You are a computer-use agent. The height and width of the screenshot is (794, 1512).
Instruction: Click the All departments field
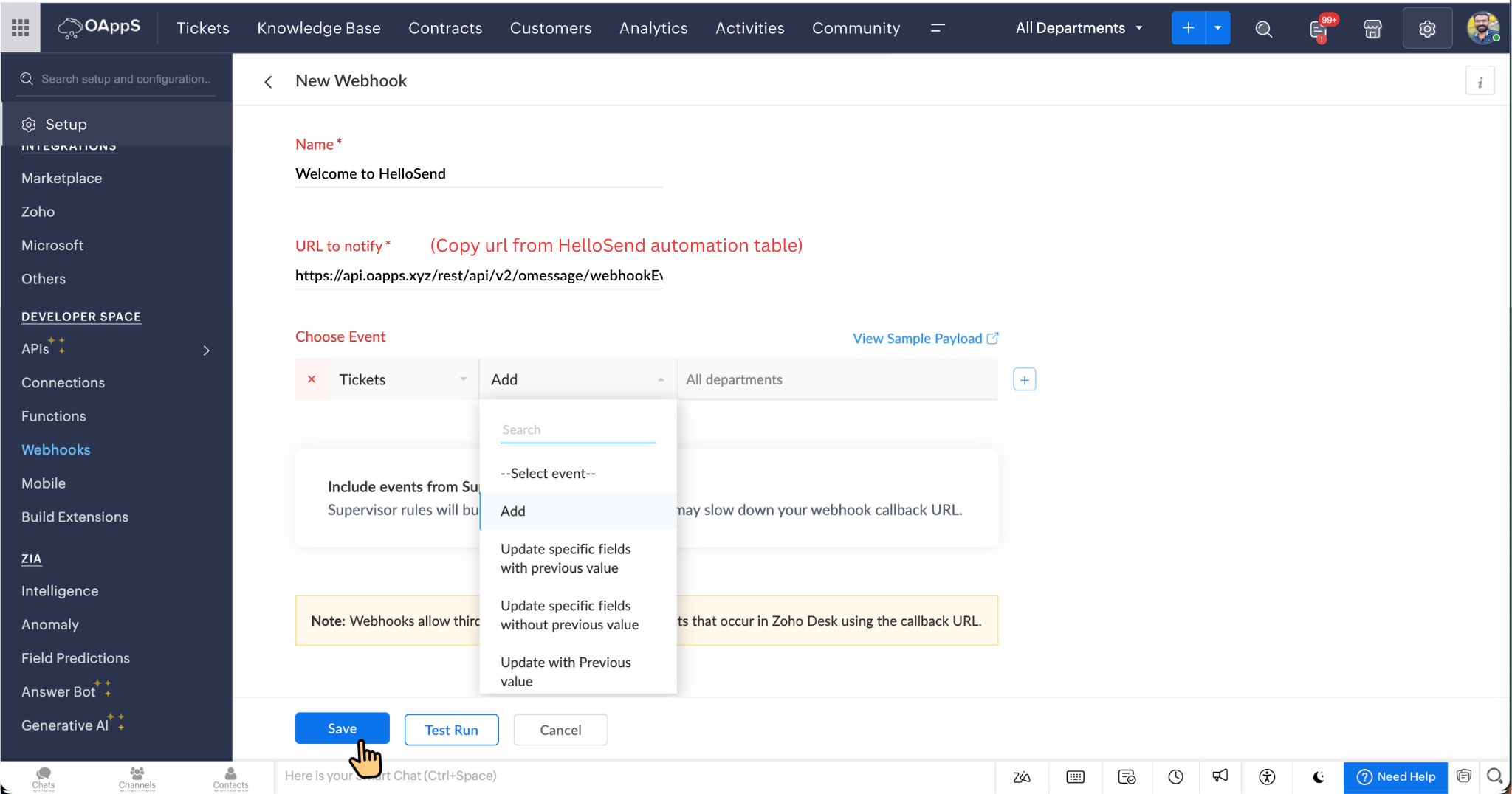point(837,379)
